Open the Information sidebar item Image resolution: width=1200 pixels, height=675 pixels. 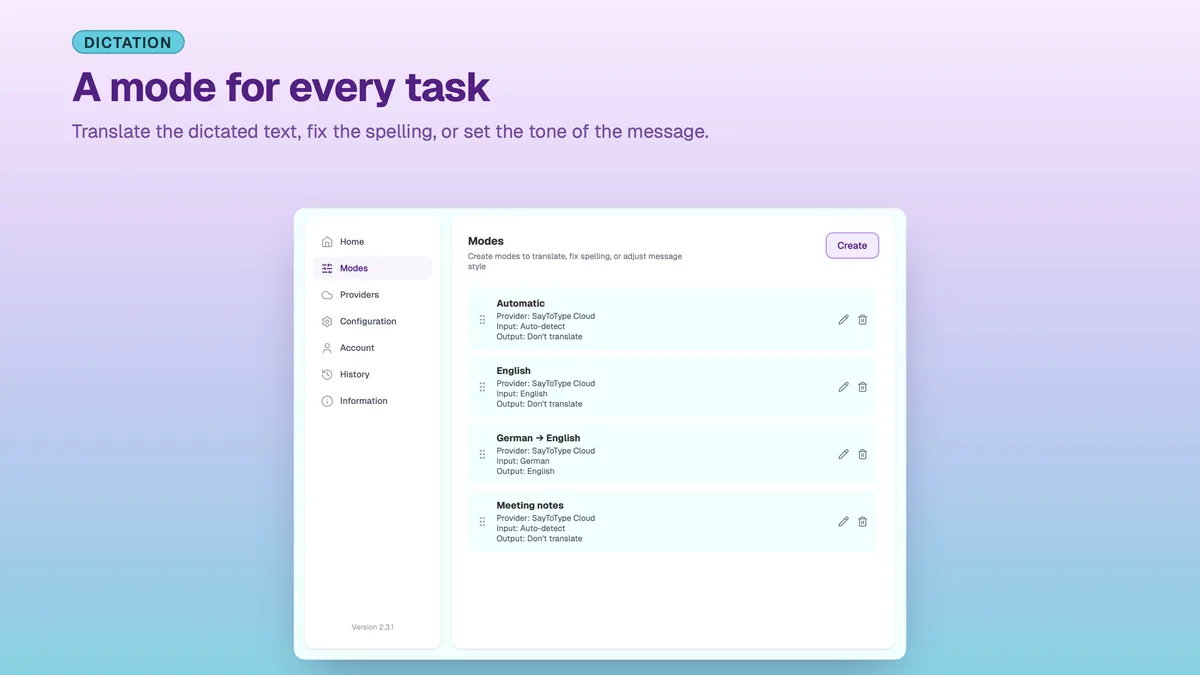point(372,401)
